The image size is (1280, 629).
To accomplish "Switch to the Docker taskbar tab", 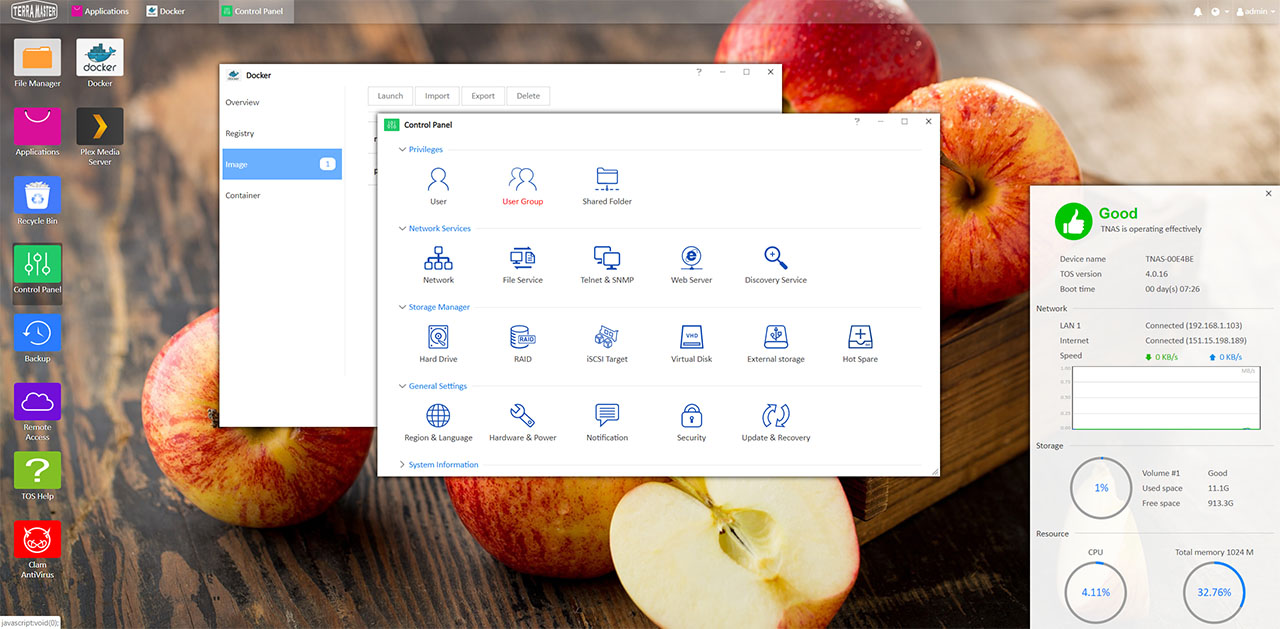I will click(x=165, y=11).
